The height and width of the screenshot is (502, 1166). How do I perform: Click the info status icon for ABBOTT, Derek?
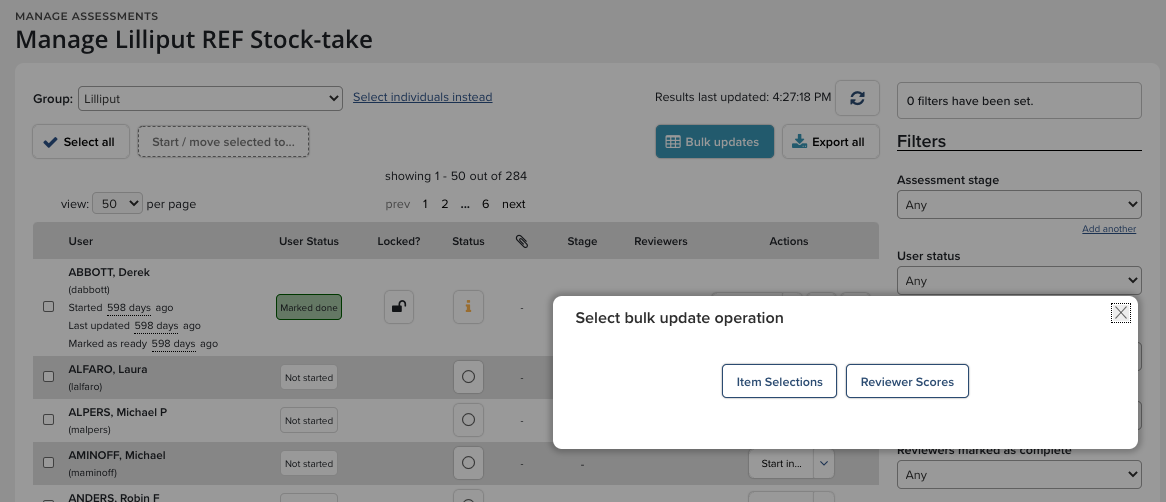click(468, 307)
